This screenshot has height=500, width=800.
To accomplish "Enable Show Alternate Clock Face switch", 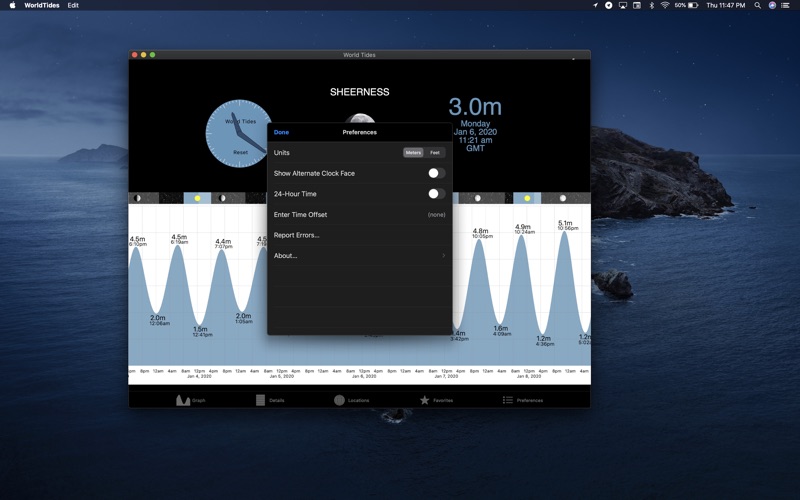I will (x=436, y=173).
